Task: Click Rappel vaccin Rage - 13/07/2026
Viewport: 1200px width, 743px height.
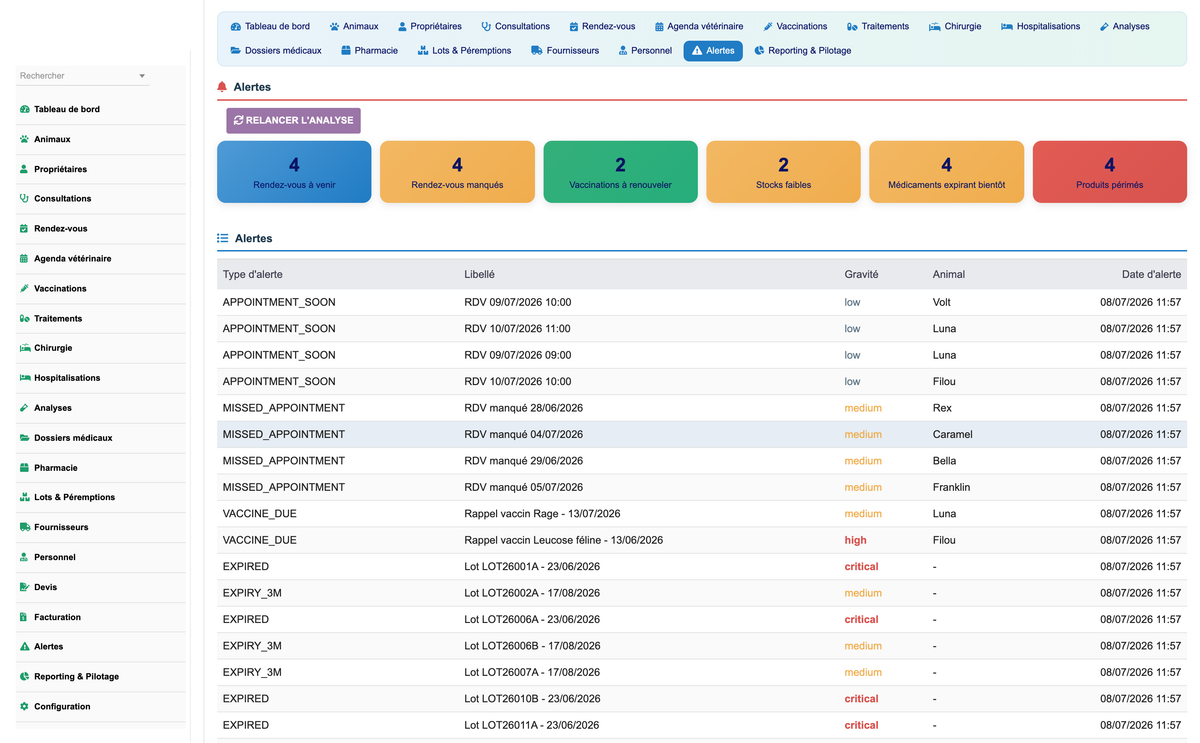Action: (542, 513)
